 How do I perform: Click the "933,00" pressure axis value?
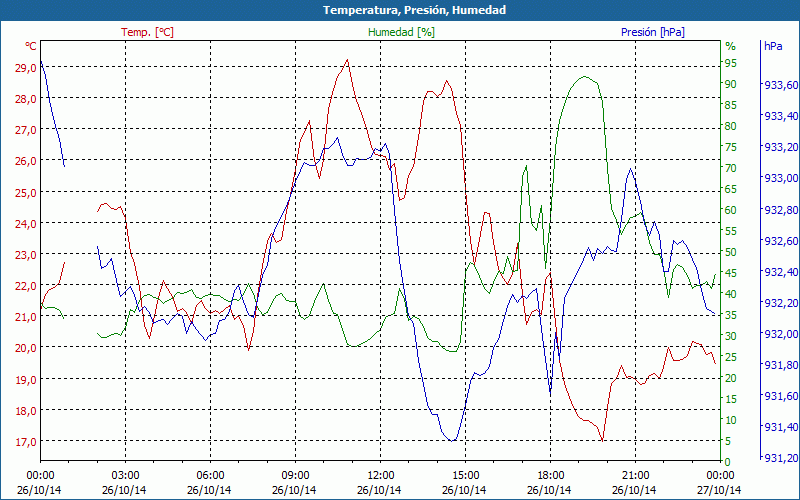(781, 178)
